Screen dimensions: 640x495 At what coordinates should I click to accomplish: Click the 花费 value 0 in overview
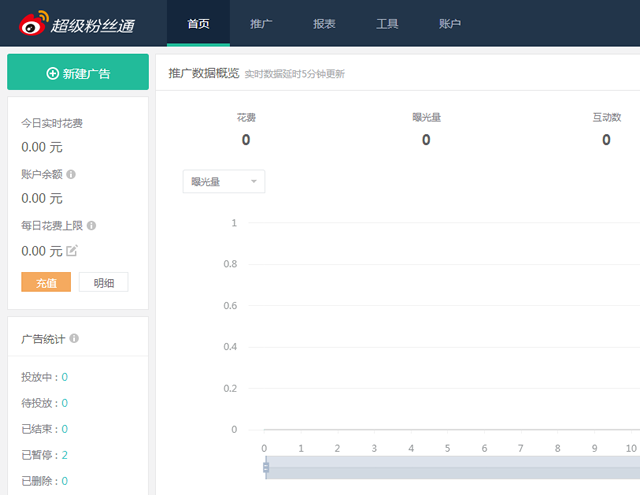246,140
